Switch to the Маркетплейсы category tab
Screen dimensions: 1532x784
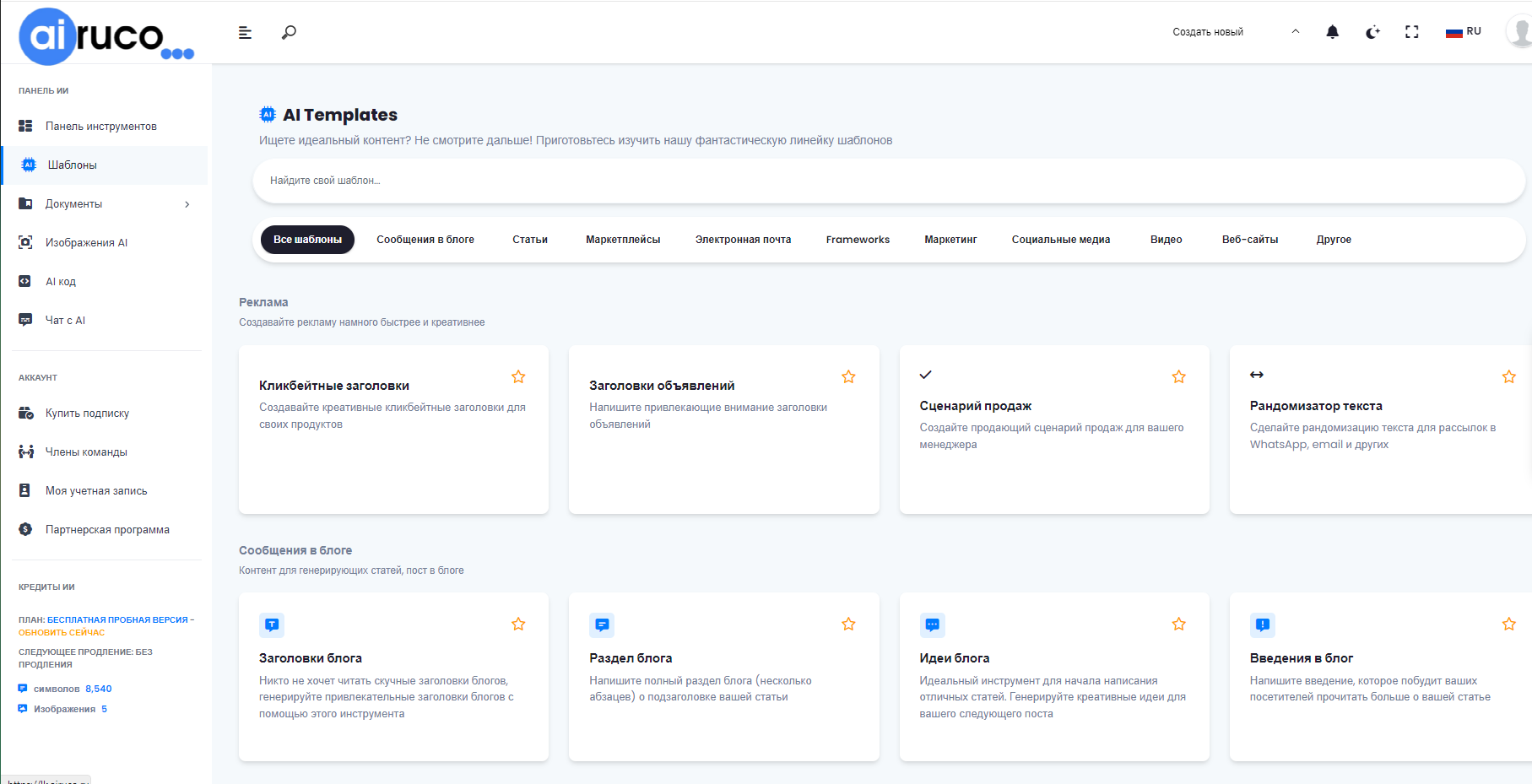tap(623, 240)
